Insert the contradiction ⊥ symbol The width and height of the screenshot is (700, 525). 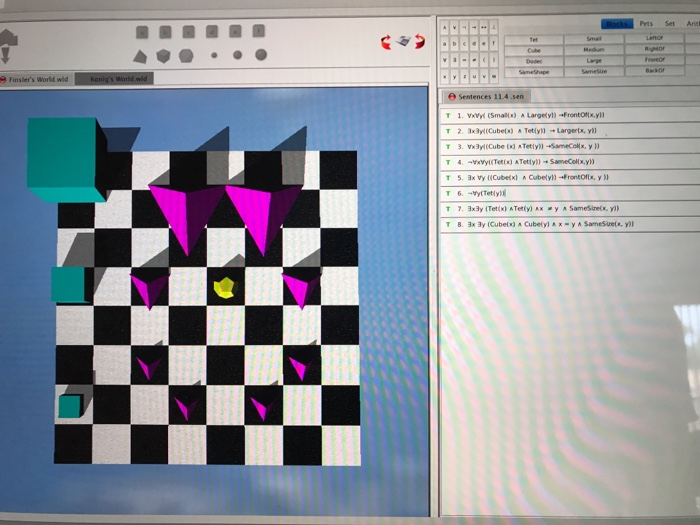[x=494, y=28]
